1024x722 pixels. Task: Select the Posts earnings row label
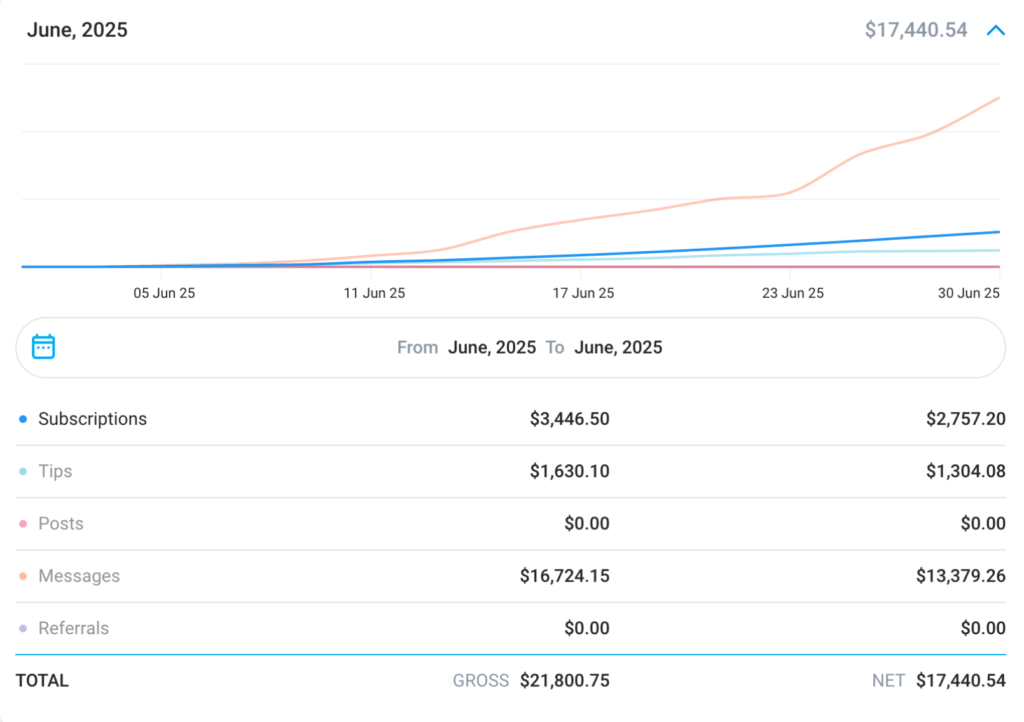(61, 524)
